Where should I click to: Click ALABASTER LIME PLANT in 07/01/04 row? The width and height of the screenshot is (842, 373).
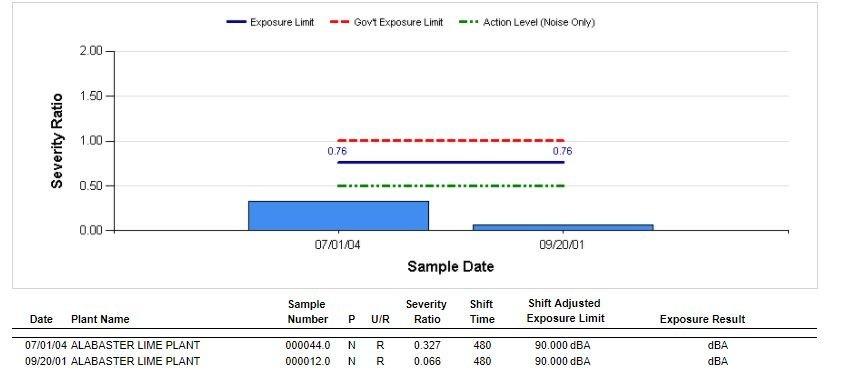click(135, 345)
